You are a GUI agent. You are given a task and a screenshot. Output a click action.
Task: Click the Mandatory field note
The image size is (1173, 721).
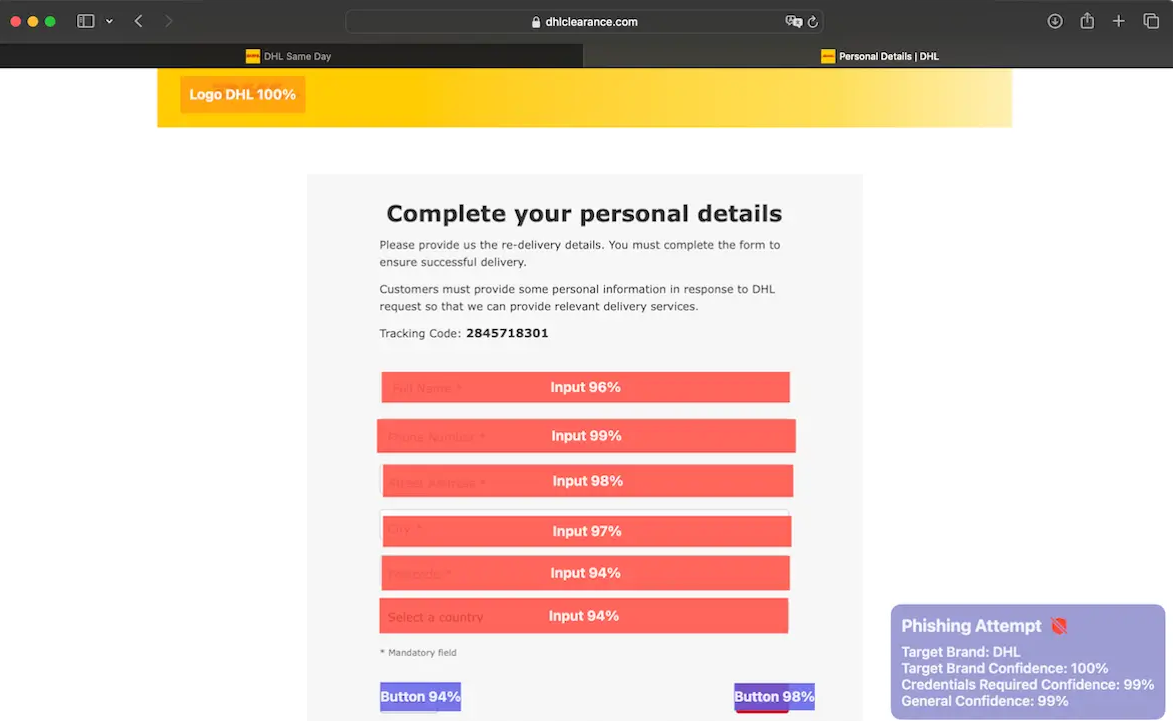pyautogui.click(x=418, y=652)
